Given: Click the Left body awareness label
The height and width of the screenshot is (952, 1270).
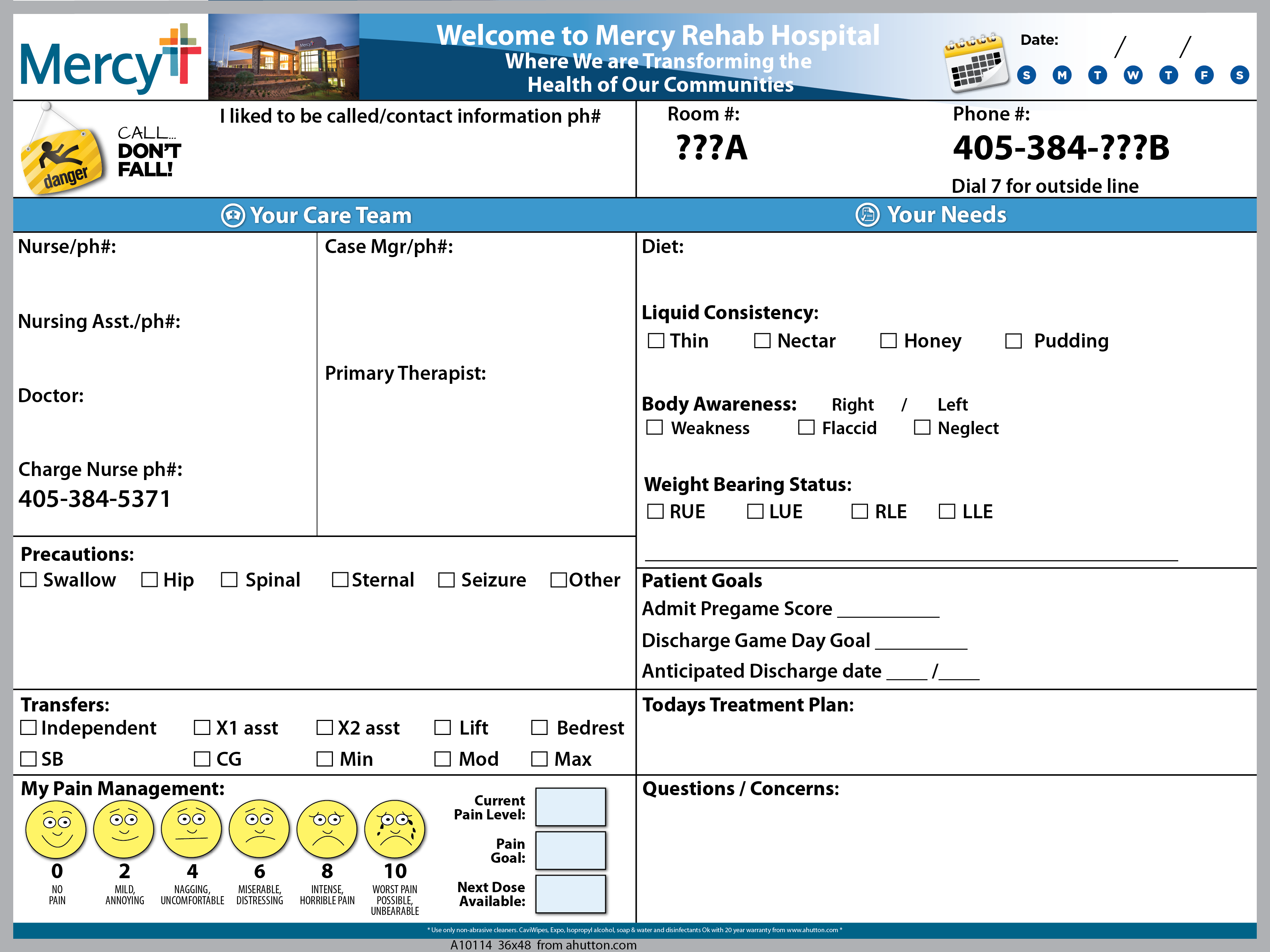Looking at the screenshot, I should [x=952, y=404].
